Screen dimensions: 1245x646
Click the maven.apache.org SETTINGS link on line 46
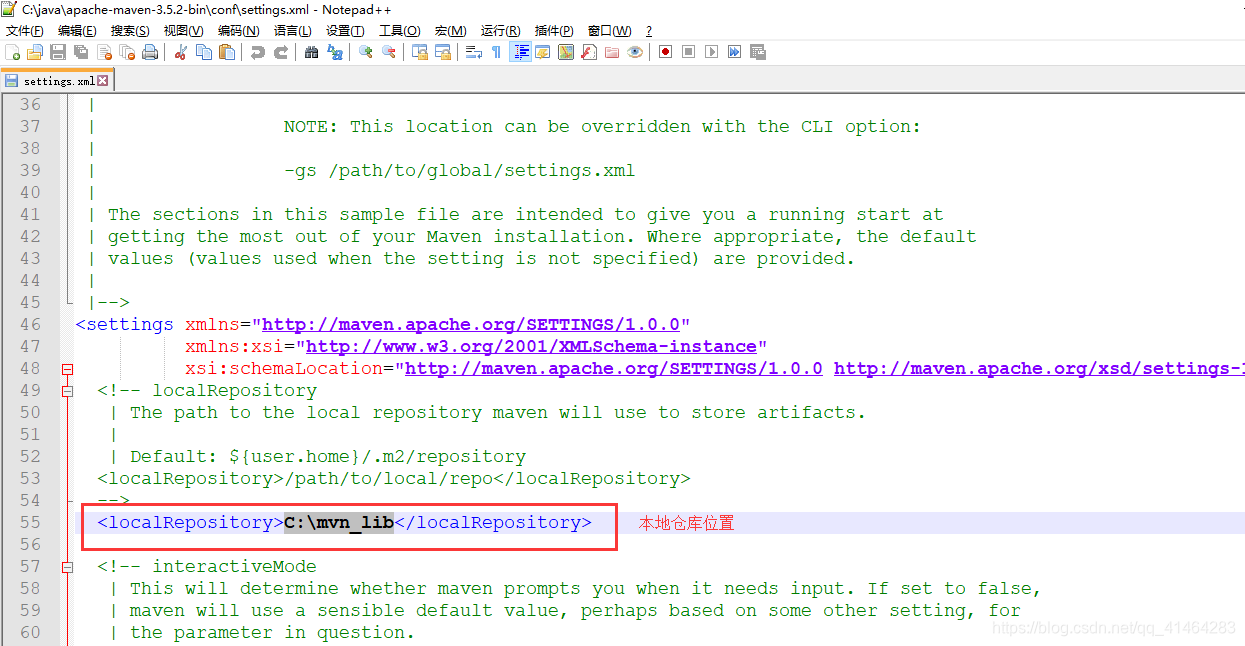[x=471, y=325]
